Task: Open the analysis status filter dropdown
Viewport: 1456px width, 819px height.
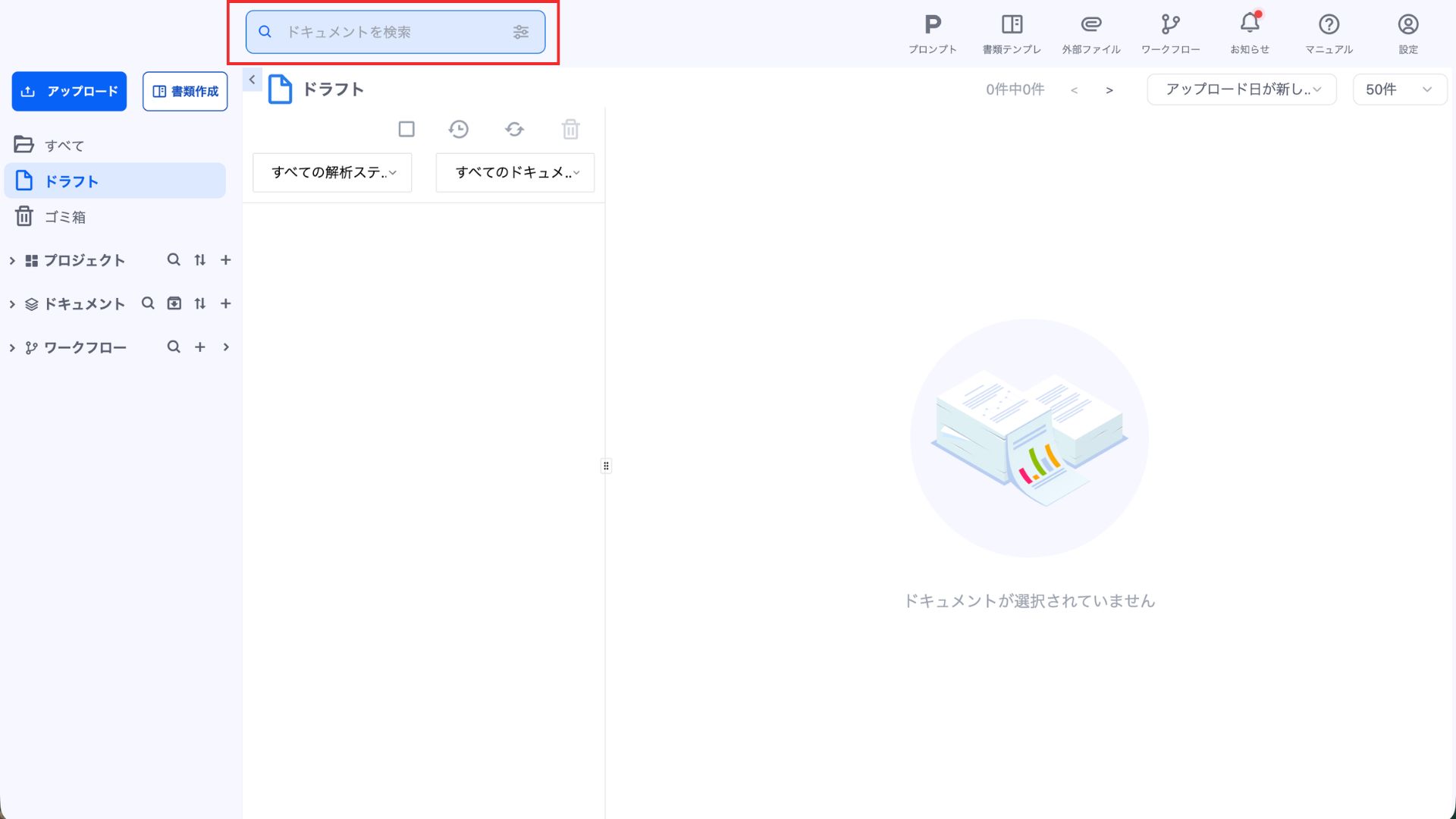Action: click(332, 173)
